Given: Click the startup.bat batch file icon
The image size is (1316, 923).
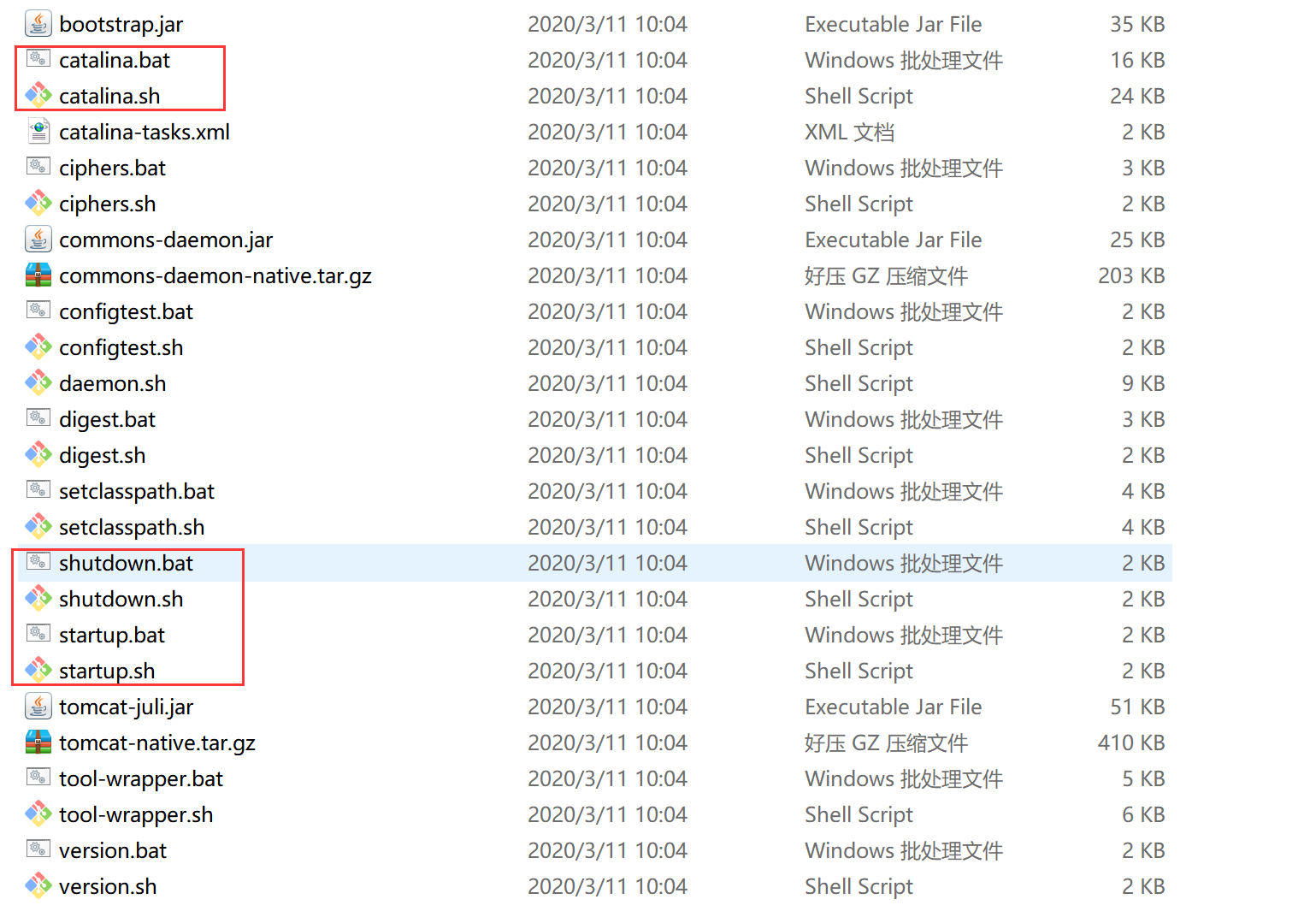Looking at the screenshot, I should [38, 634].
